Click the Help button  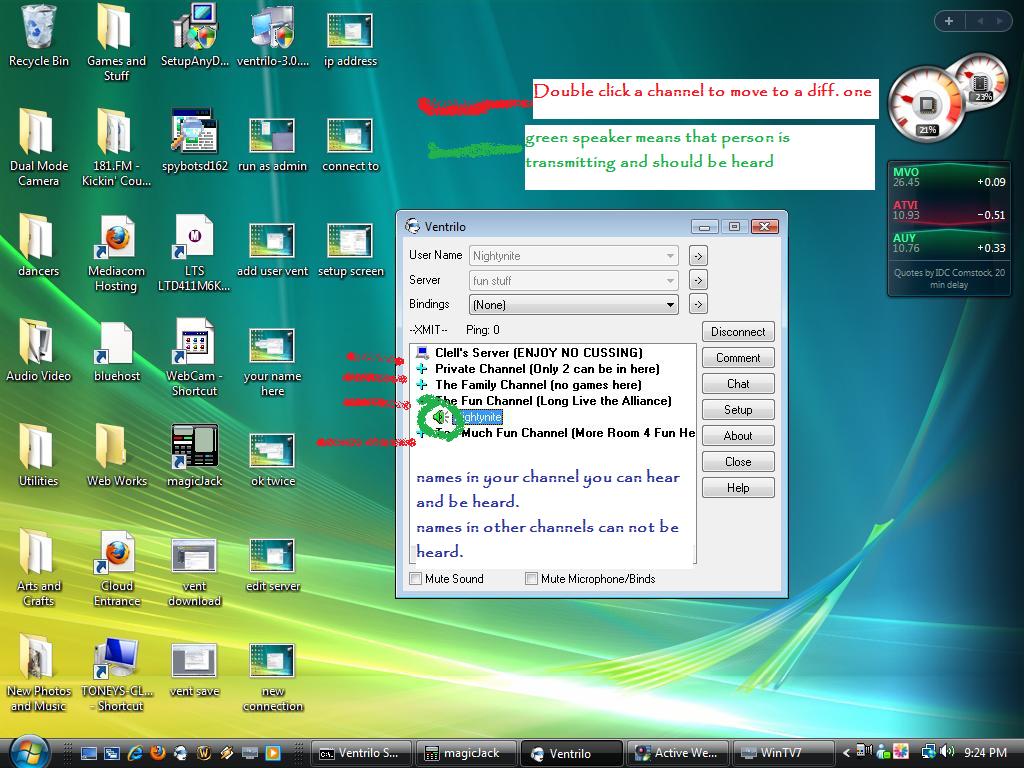point(738,488)
